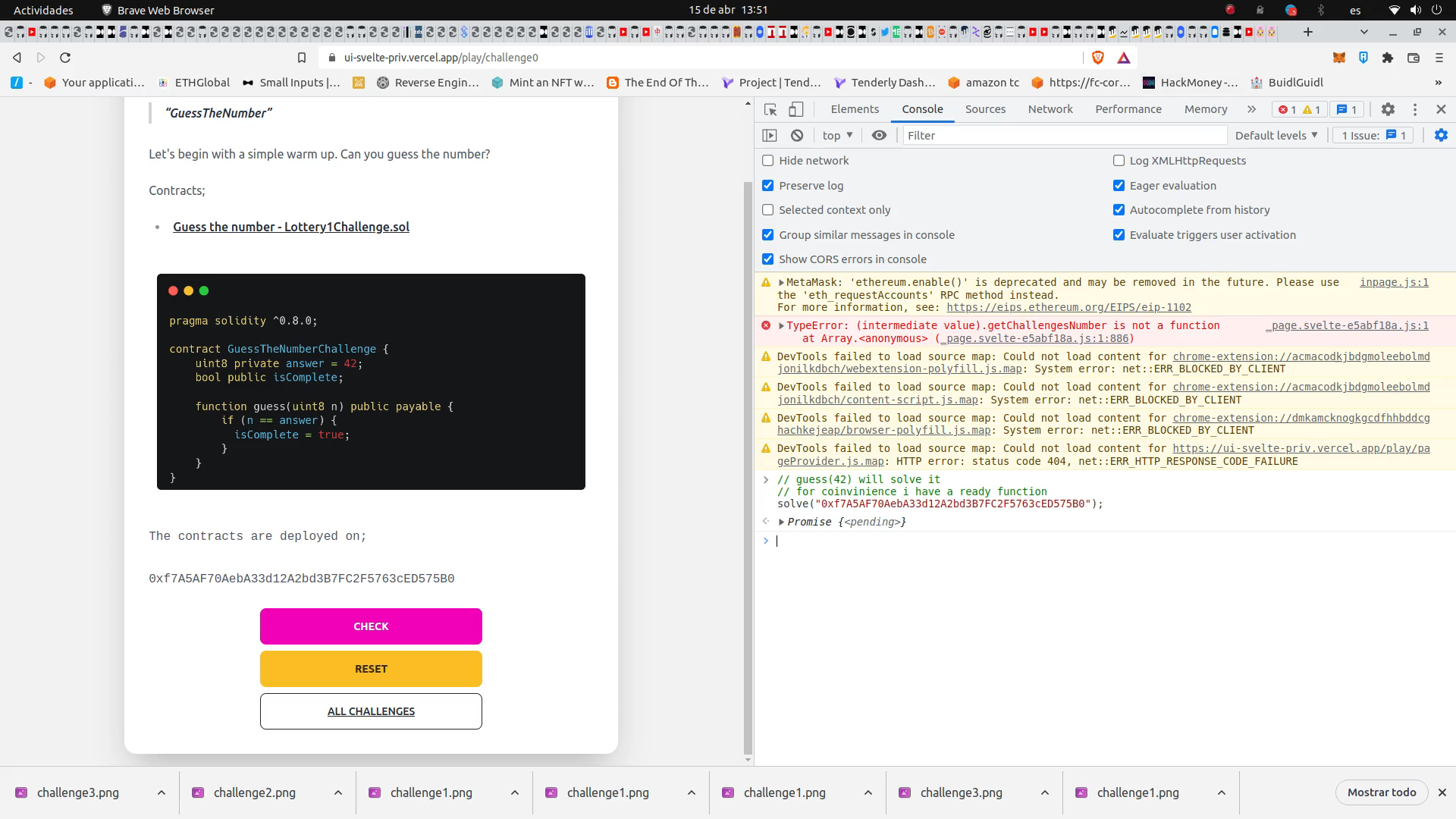
Task: Show more DevTools tabs with chevron
Action: (x=1251, y=109)
